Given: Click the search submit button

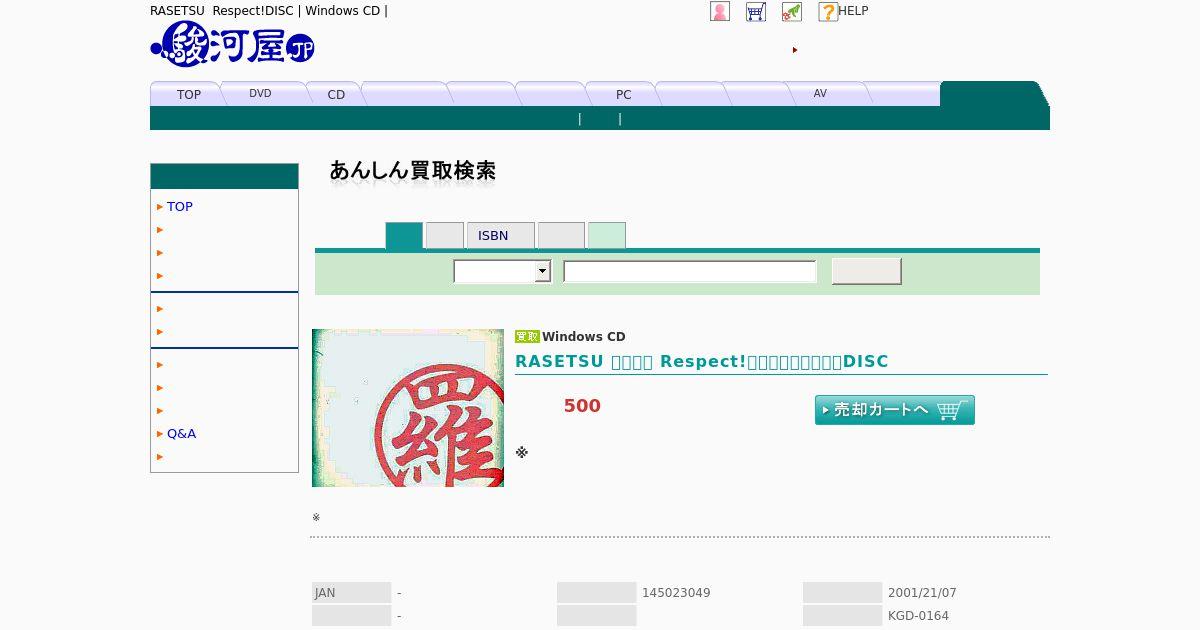Looking at the screenshot, I should [x=867, y=271].
